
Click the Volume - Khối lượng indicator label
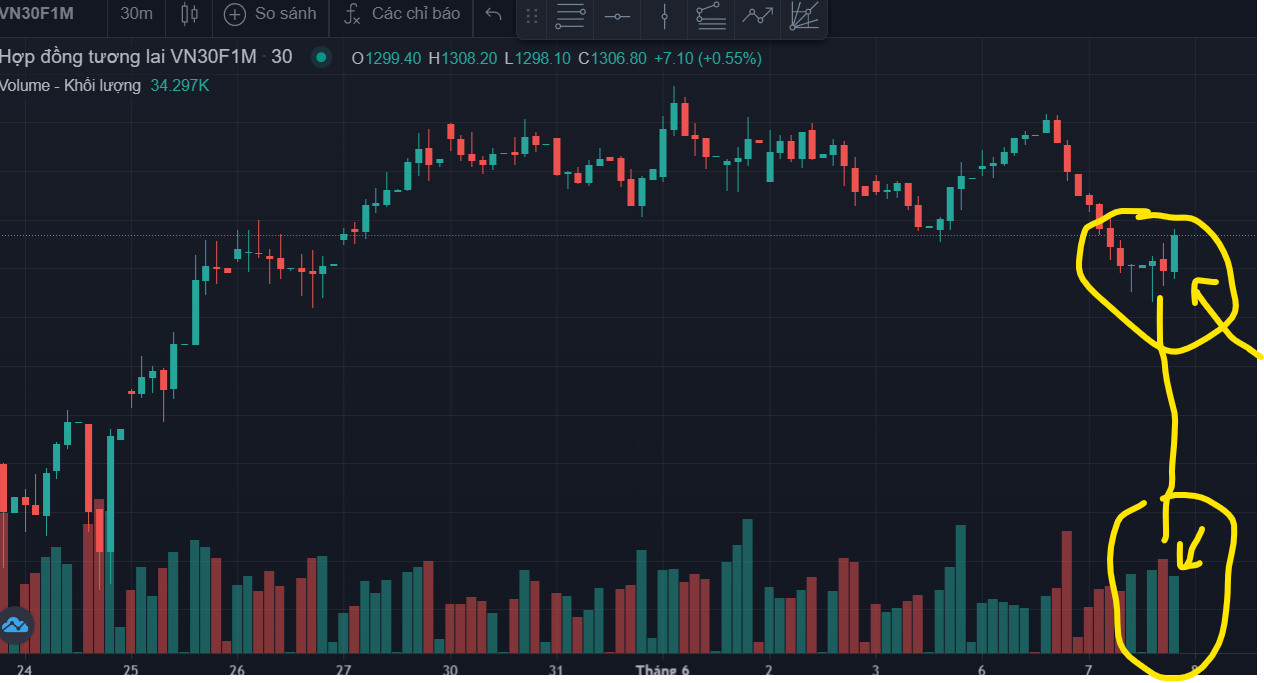point(70,86)
